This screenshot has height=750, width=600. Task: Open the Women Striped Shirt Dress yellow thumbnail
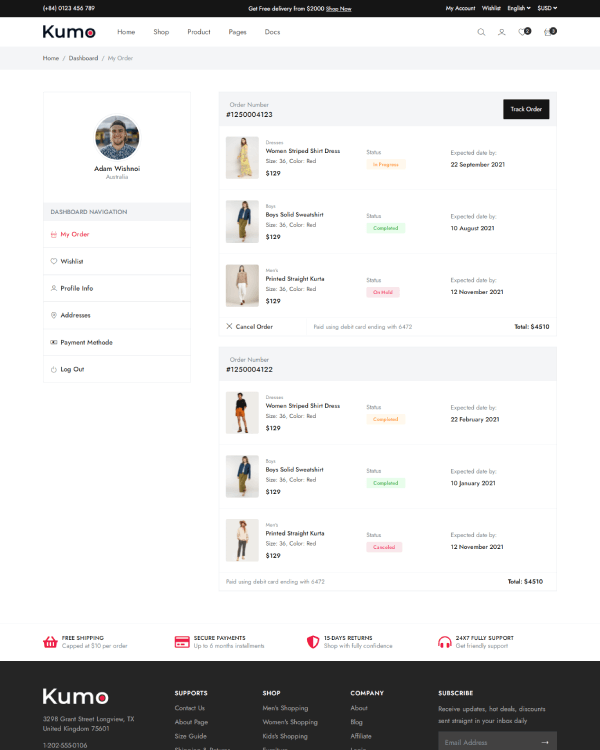point(242,158)
